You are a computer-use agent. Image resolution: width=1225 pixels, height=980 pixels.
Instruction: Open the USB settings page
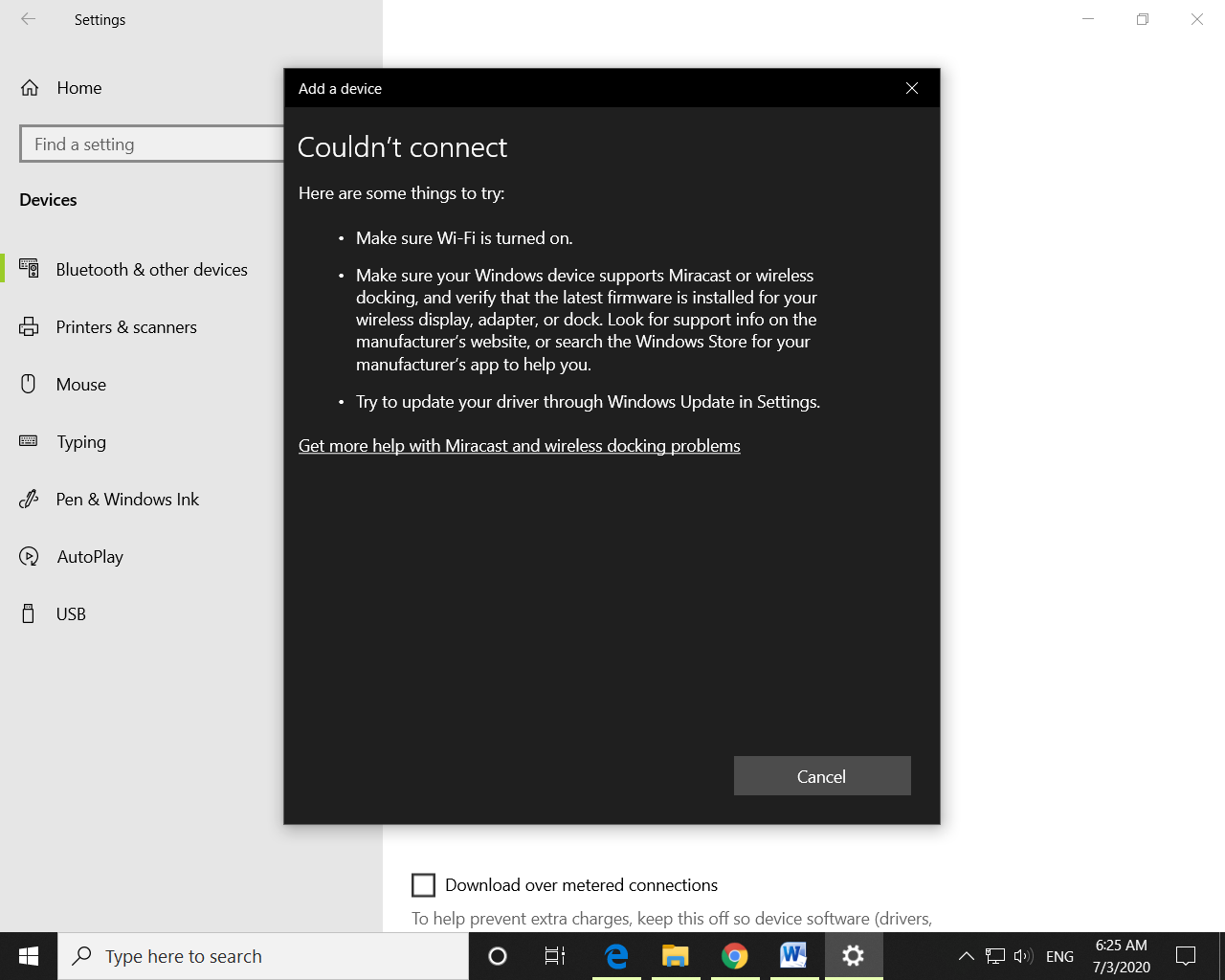[x=71, y=613]
